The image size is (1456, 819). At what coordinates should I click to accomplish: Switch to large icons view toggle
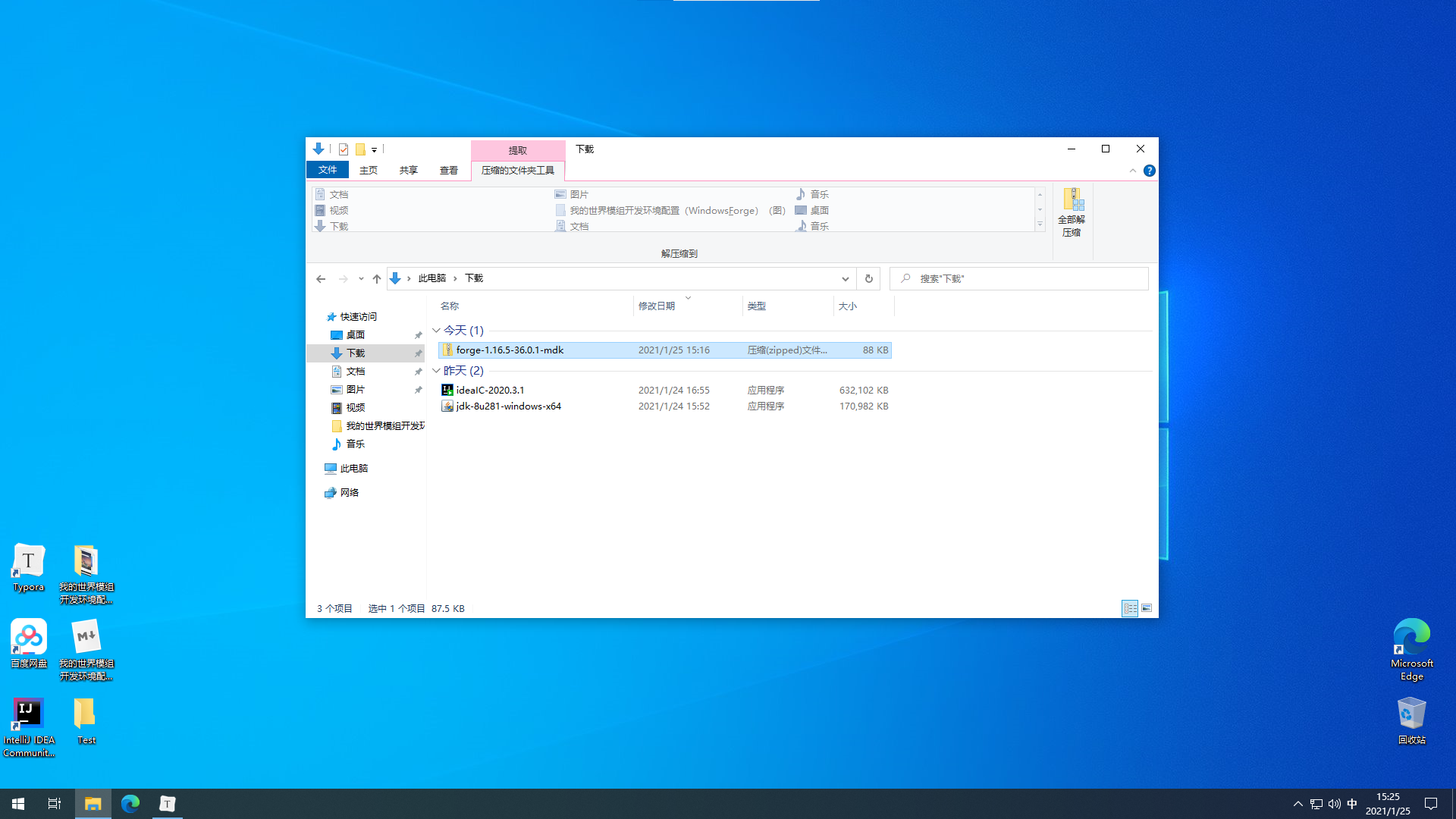[x=1147, y=608]
